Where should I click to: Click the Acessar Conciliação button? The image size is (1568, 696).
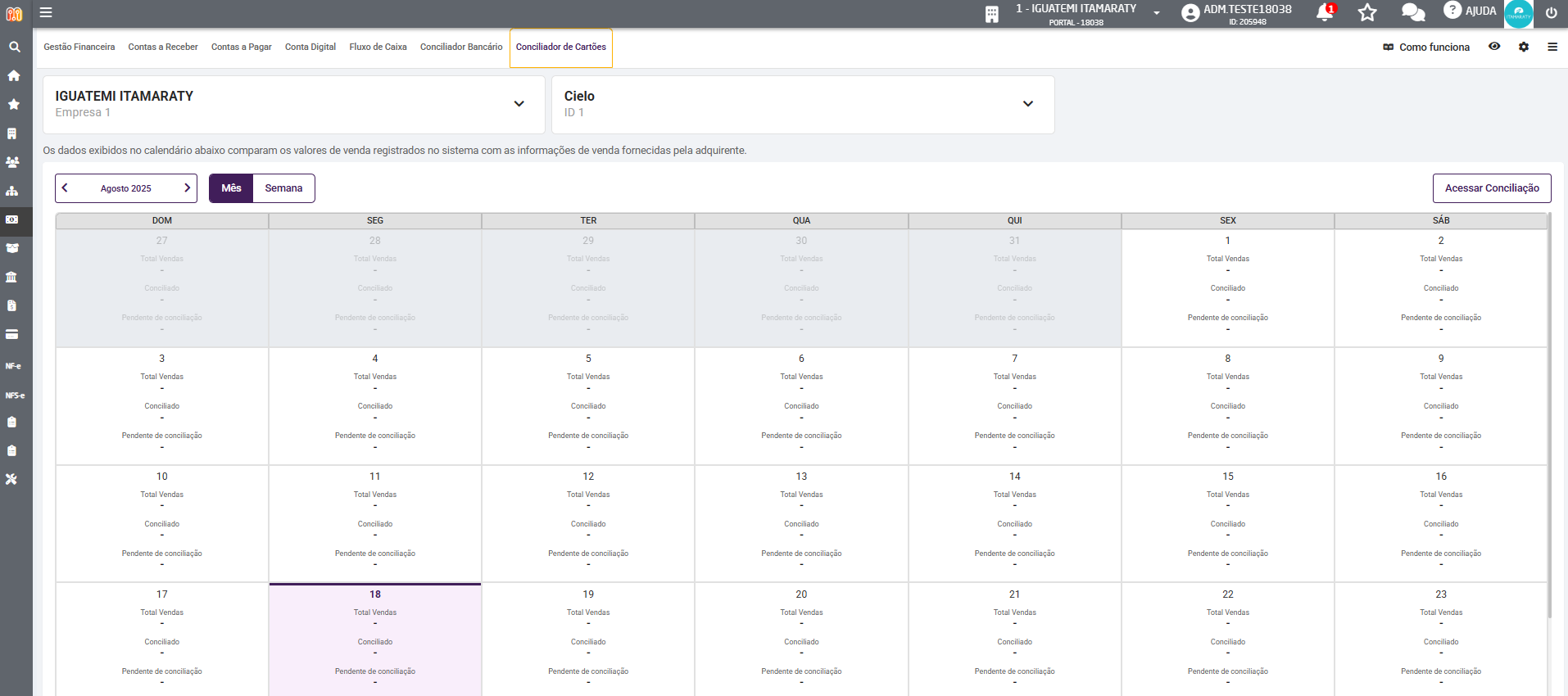[x=1491, y=188]
